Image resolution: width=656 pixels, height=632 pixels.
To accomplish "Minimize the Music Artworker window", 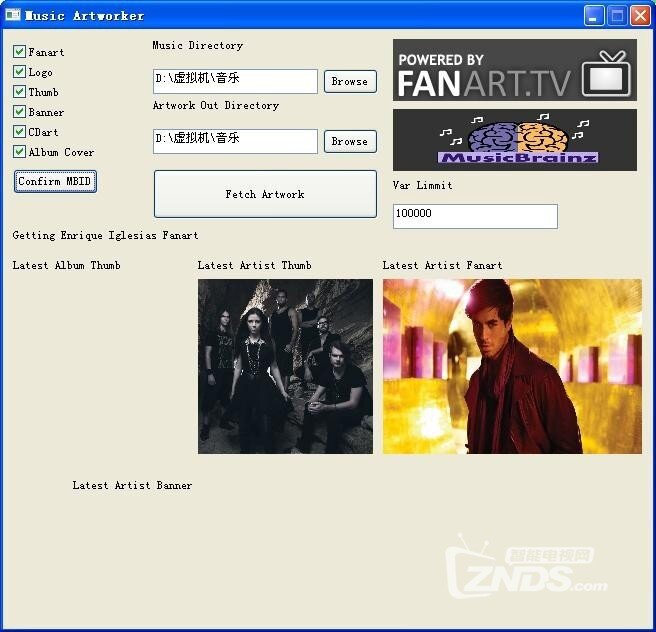I will pos(594,16).
